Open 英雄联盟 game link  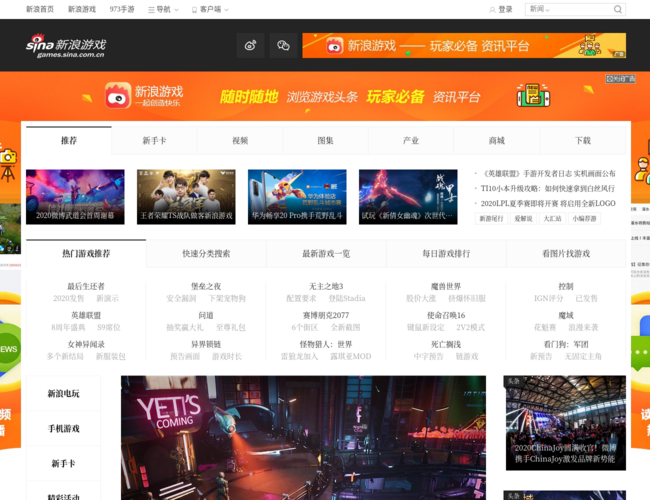86,315
